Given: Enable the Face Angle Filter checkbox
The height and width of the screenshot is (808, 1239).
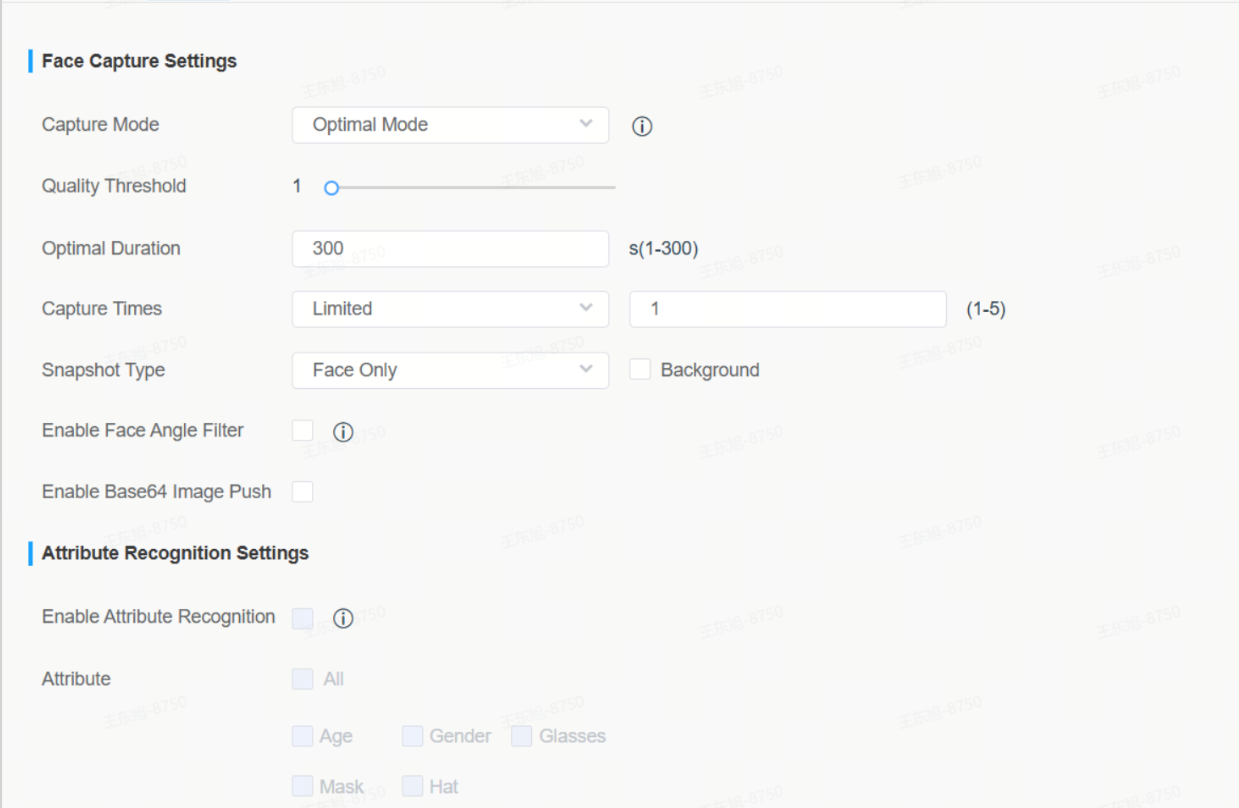Looking at the screenshot, I should 303,431.
